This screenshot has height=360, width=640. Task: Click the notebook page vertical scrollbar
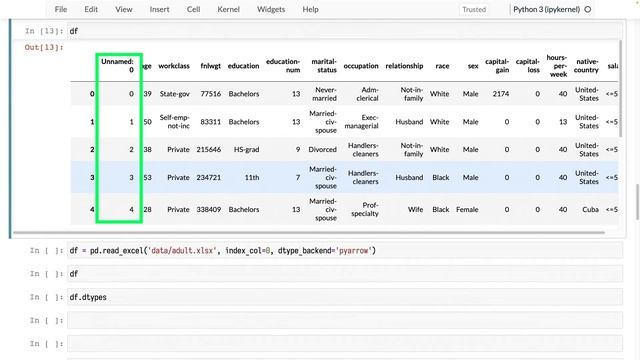point(638,202)
